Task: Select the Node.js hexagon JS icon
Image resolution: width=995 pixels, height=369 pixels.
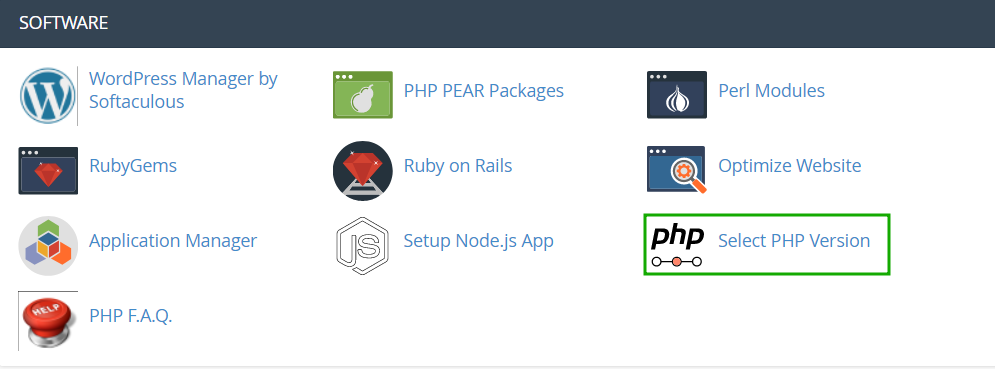Action: click(361, 245)
